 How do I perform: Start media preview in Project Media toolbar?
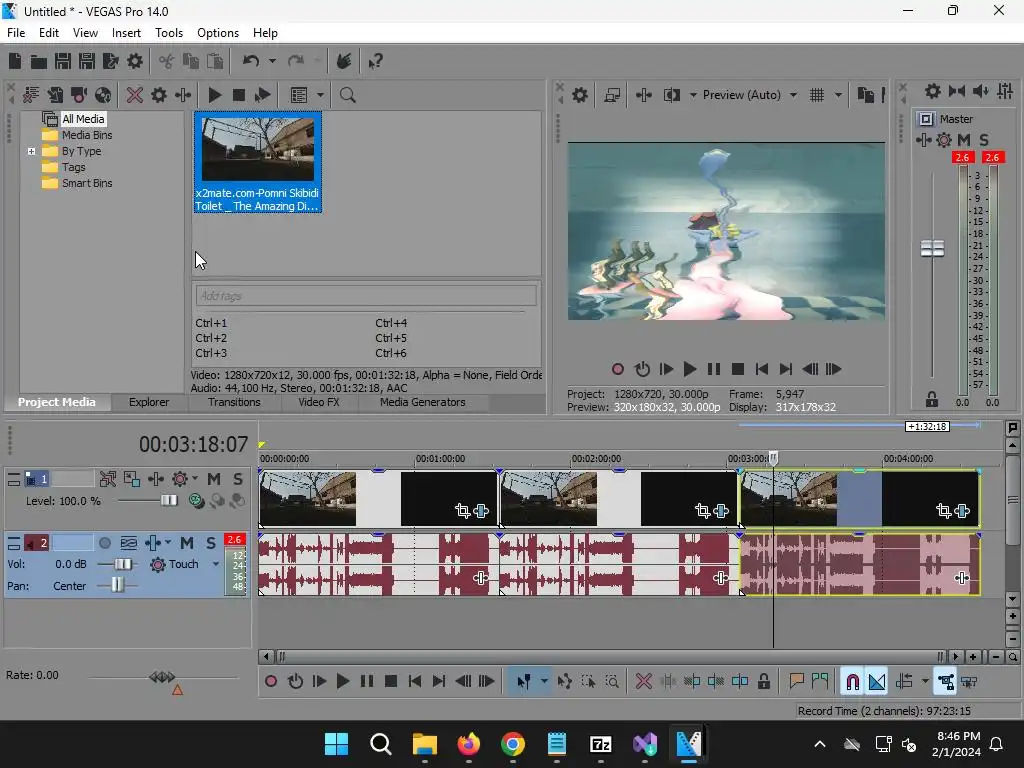pyautogui.click(x=214, y=95)
